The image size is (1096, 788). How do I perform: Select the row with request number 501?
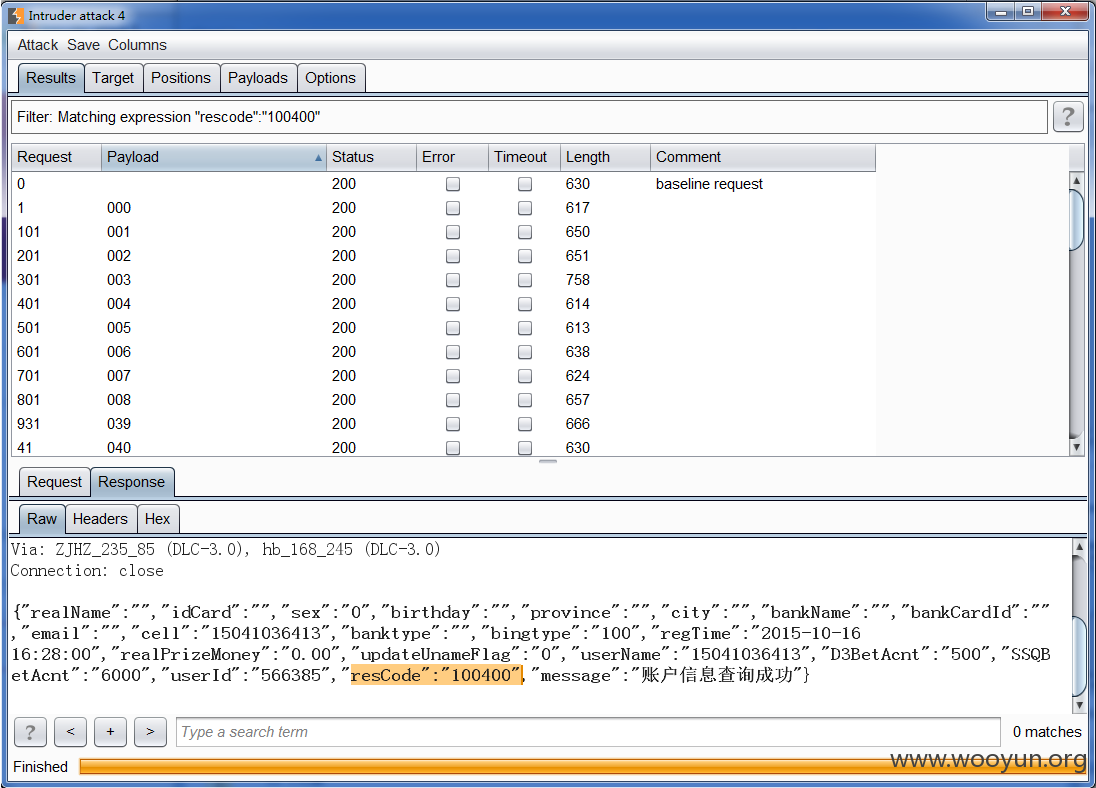tap(443, 328)
